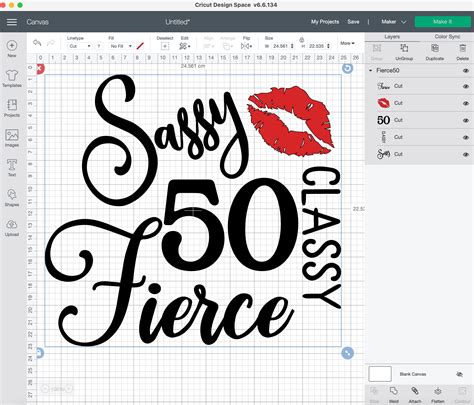474x405 pixels.
Task: Click the vertical CLASSY text on canvas
Action: pos(321,238)
